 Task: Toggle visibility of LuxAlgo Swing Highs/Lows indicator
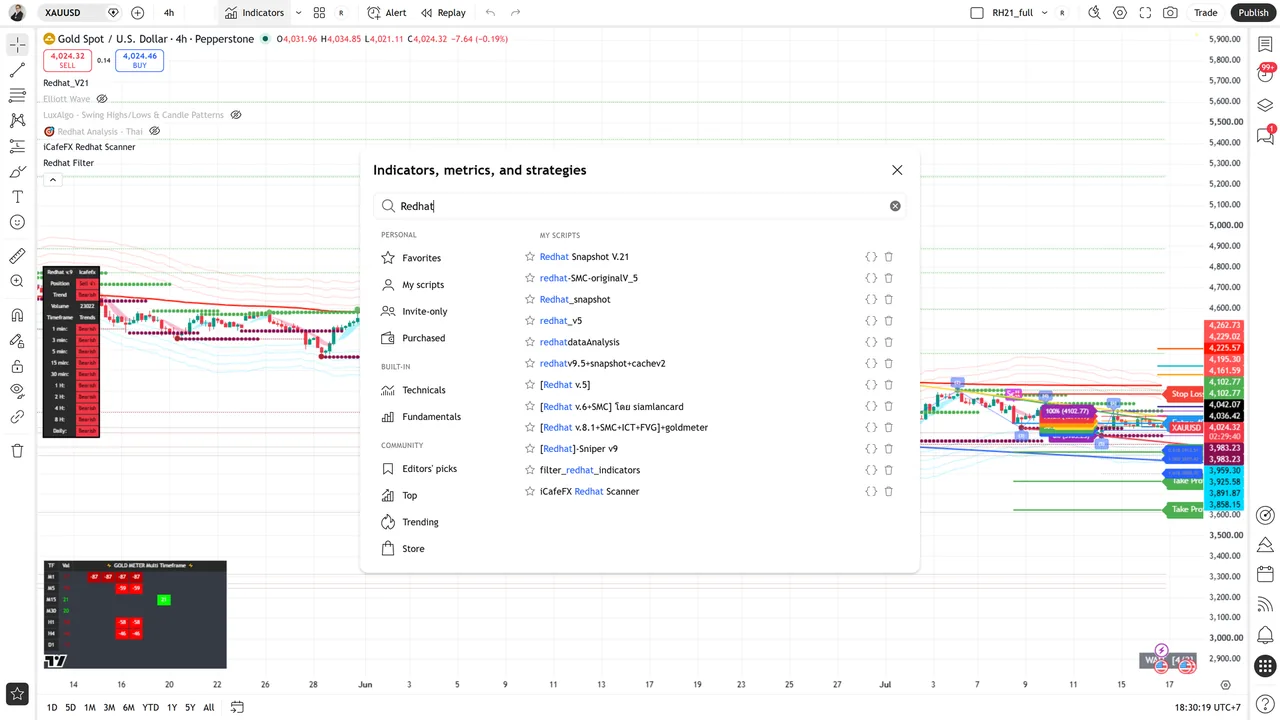236,115
